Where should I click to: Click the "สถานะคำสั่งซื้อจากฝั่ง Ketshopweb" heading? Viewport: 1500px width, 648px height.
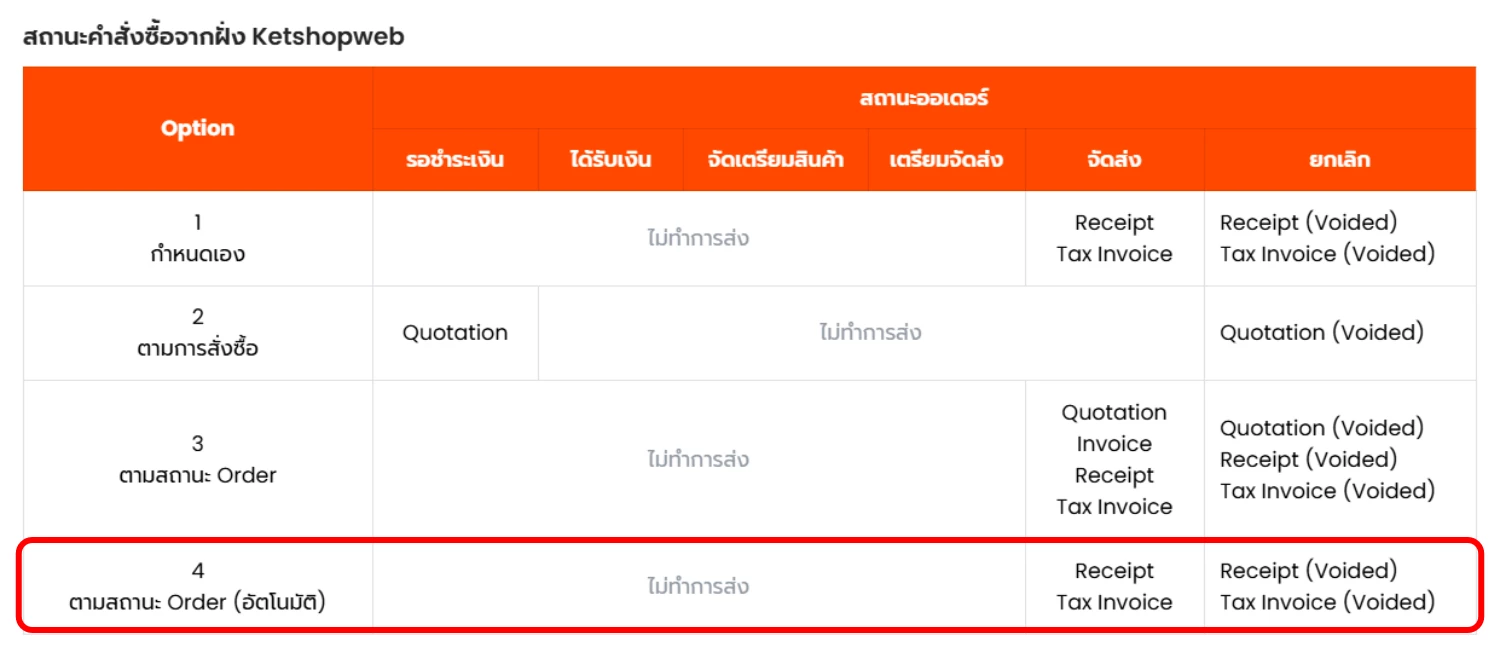(213, 38)
